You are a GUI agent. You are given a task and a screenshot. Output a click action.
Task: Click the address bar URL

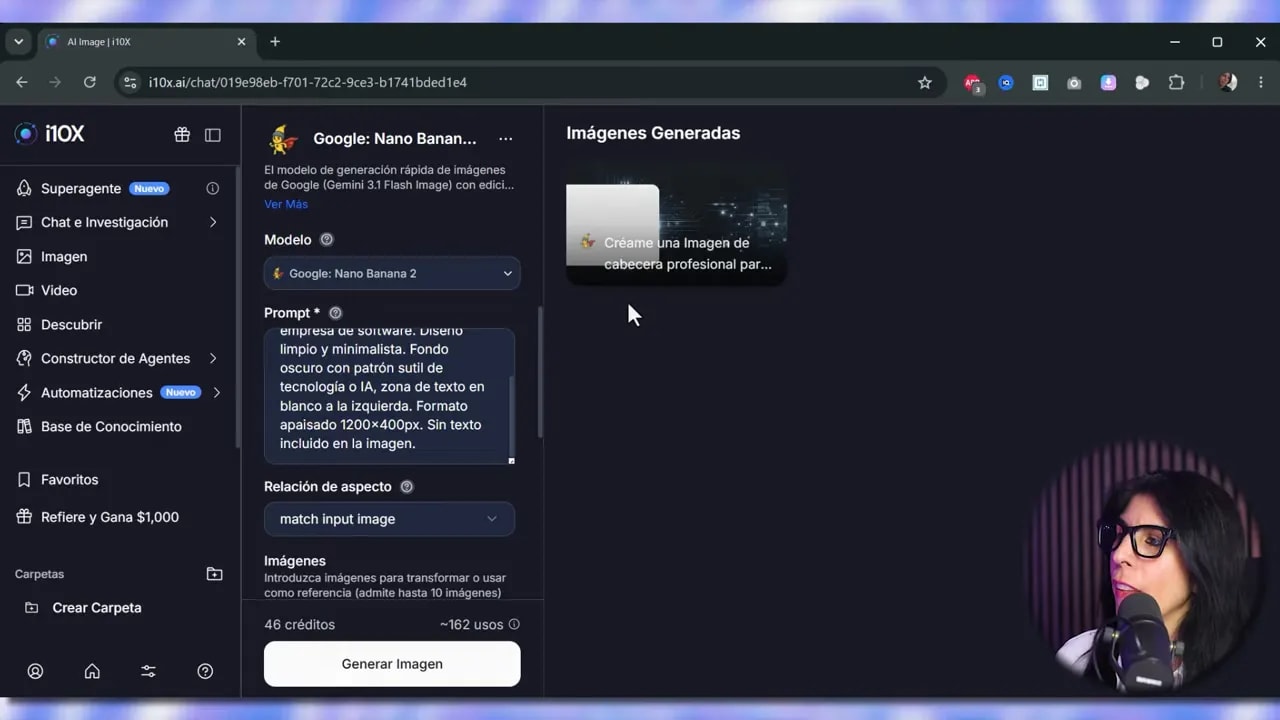coord(308,82)
